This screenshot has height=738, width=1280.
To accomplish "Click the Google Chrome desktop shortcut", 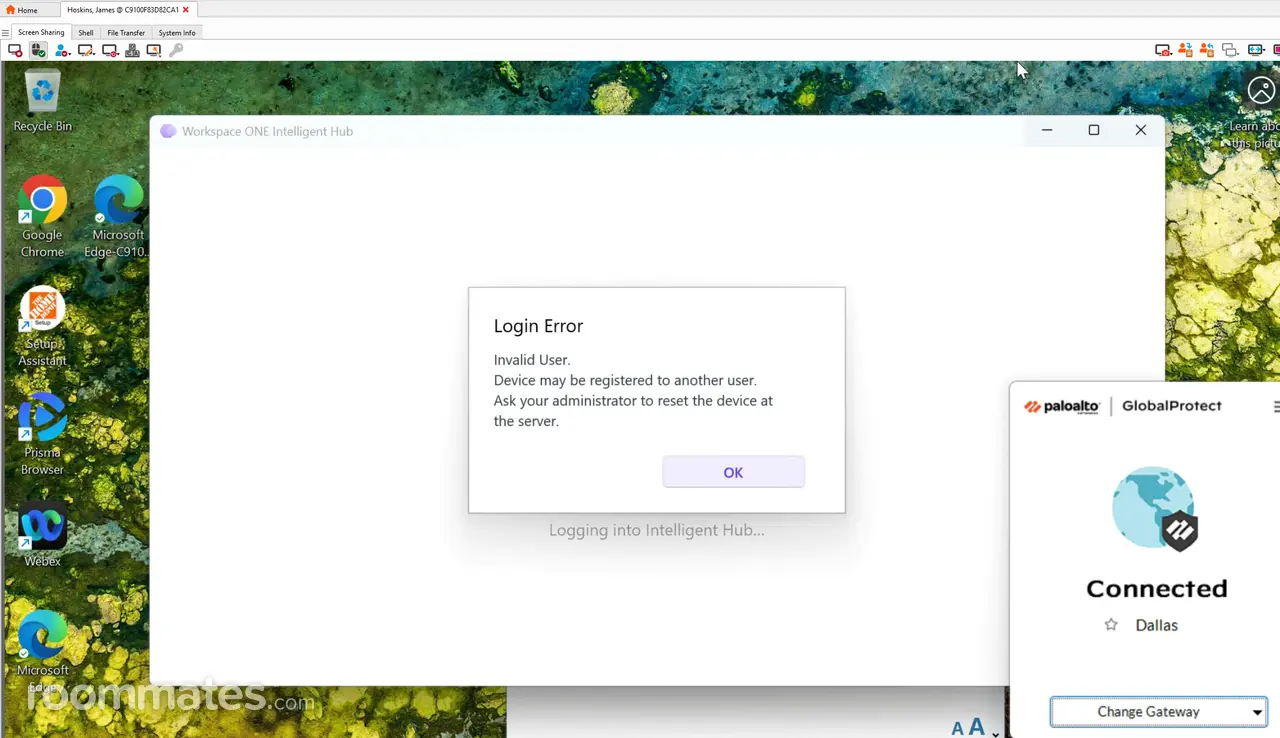I will (42, 217).
